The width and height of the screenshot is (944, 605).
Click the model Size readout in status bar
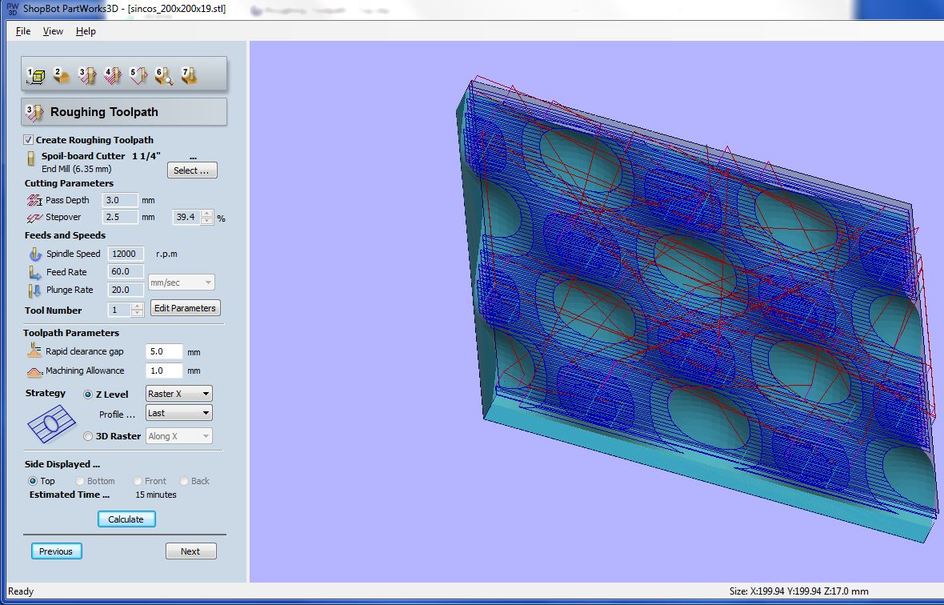[799, 591]
